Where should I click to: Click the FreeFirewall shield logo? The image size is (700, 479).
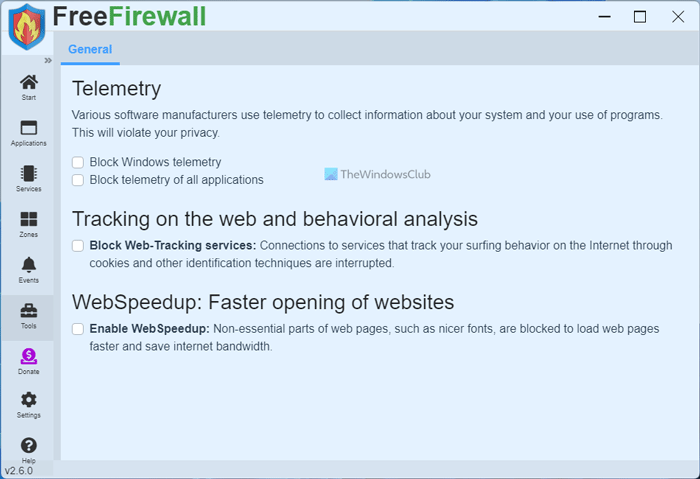26,27
